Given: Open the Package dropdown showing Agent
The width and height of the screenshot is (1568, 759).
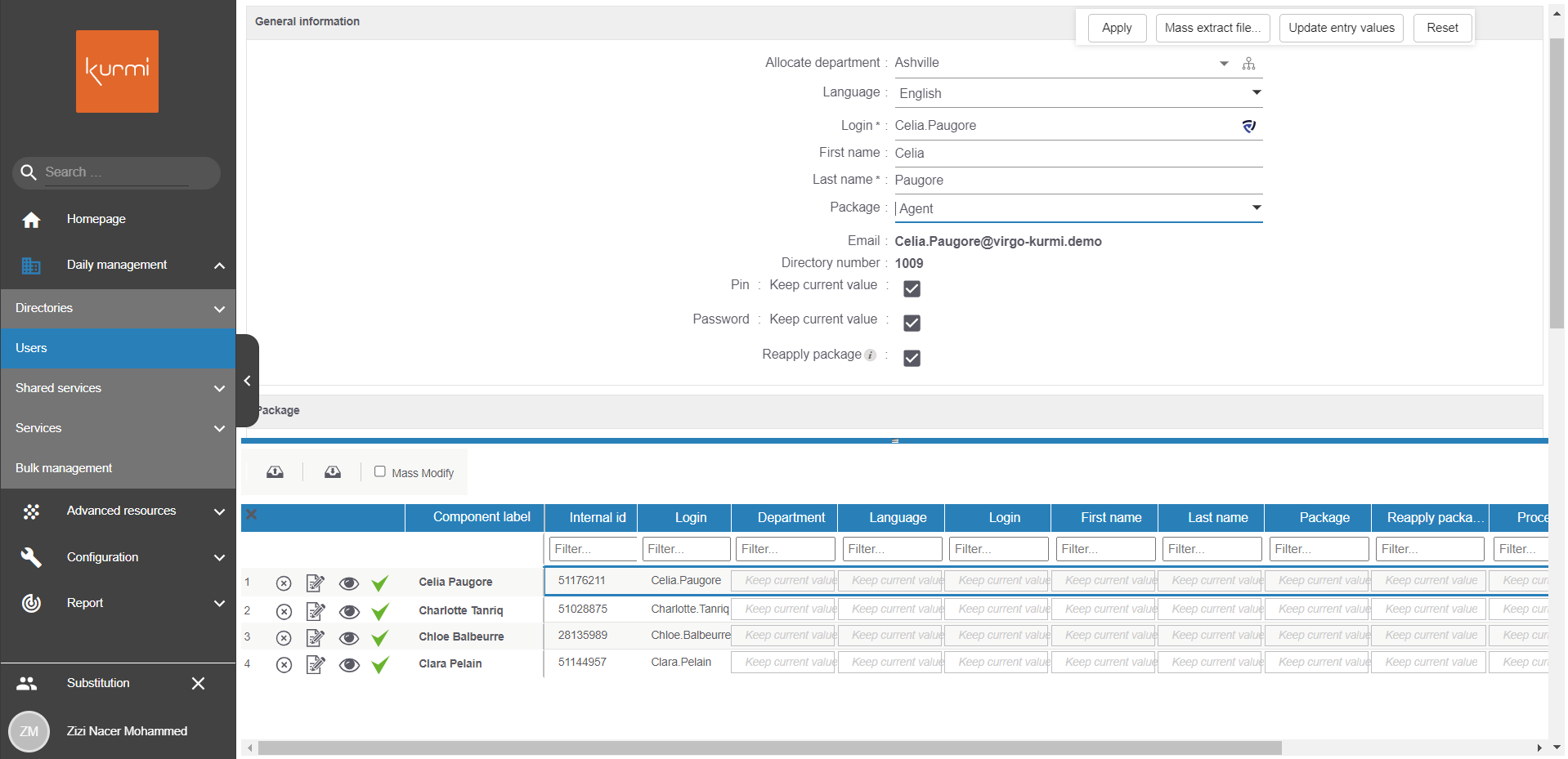Looking at the screenshot, I should point(1079,208).
